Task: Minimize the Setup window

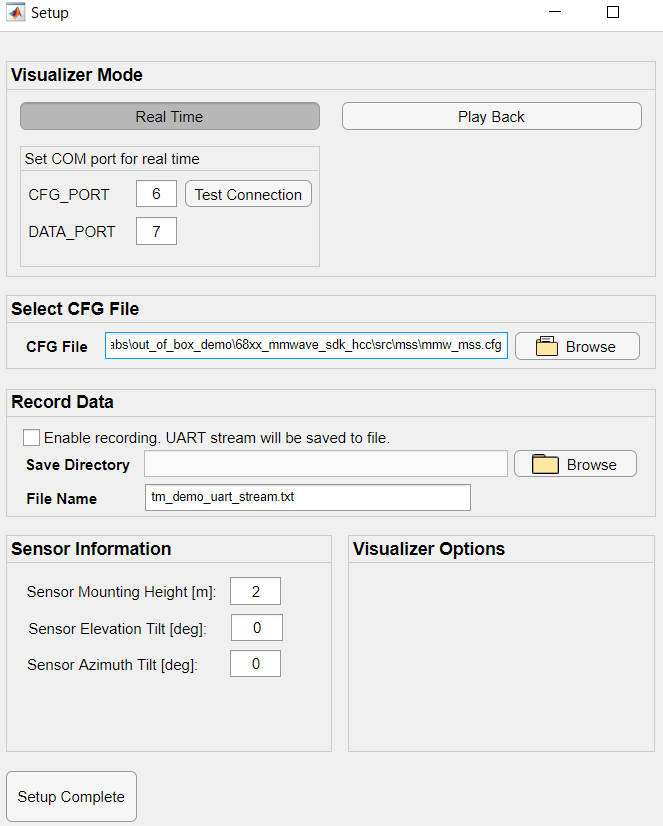Action: click(556, 13)
